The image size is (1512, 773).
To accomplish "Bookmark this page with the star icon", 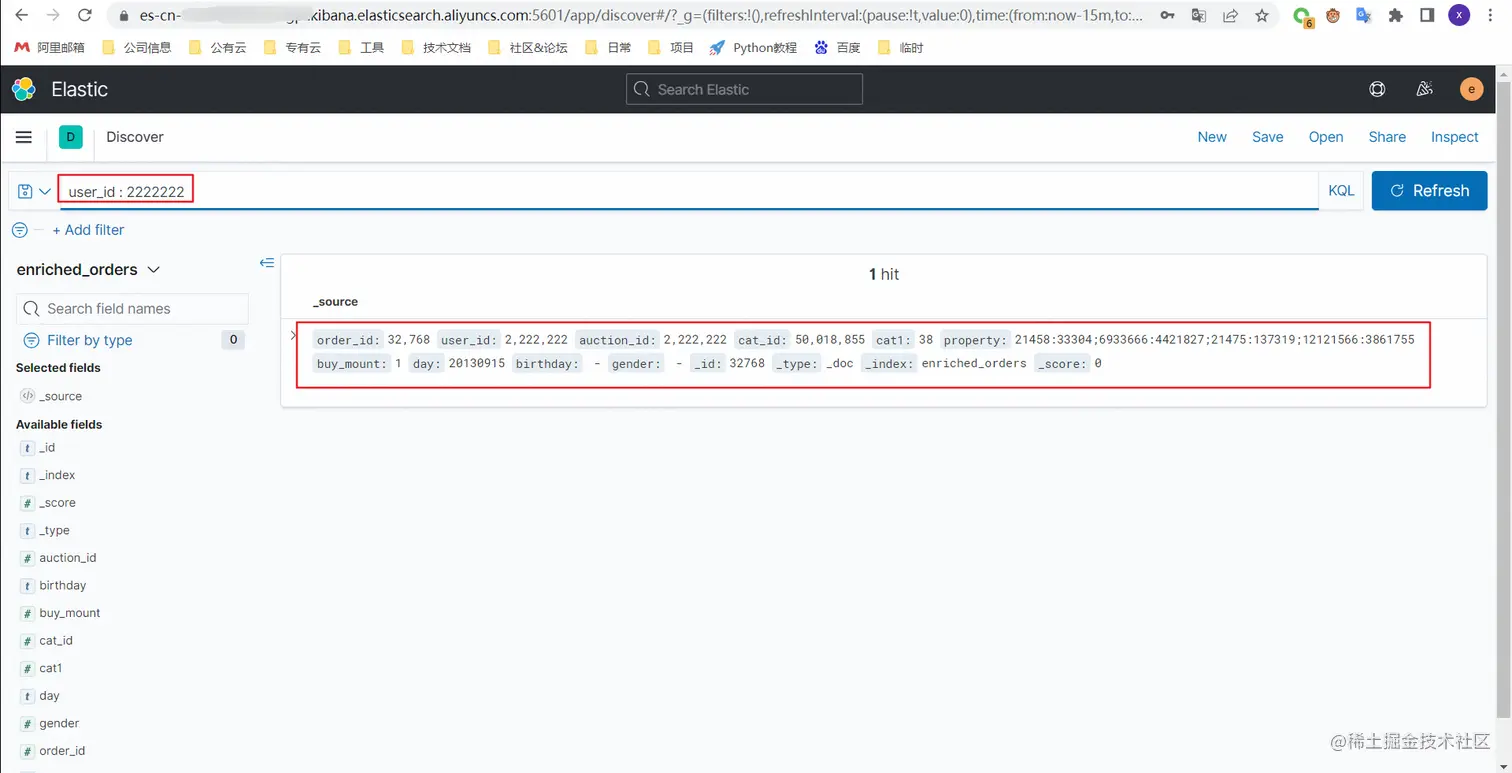I will [1262, 15].
